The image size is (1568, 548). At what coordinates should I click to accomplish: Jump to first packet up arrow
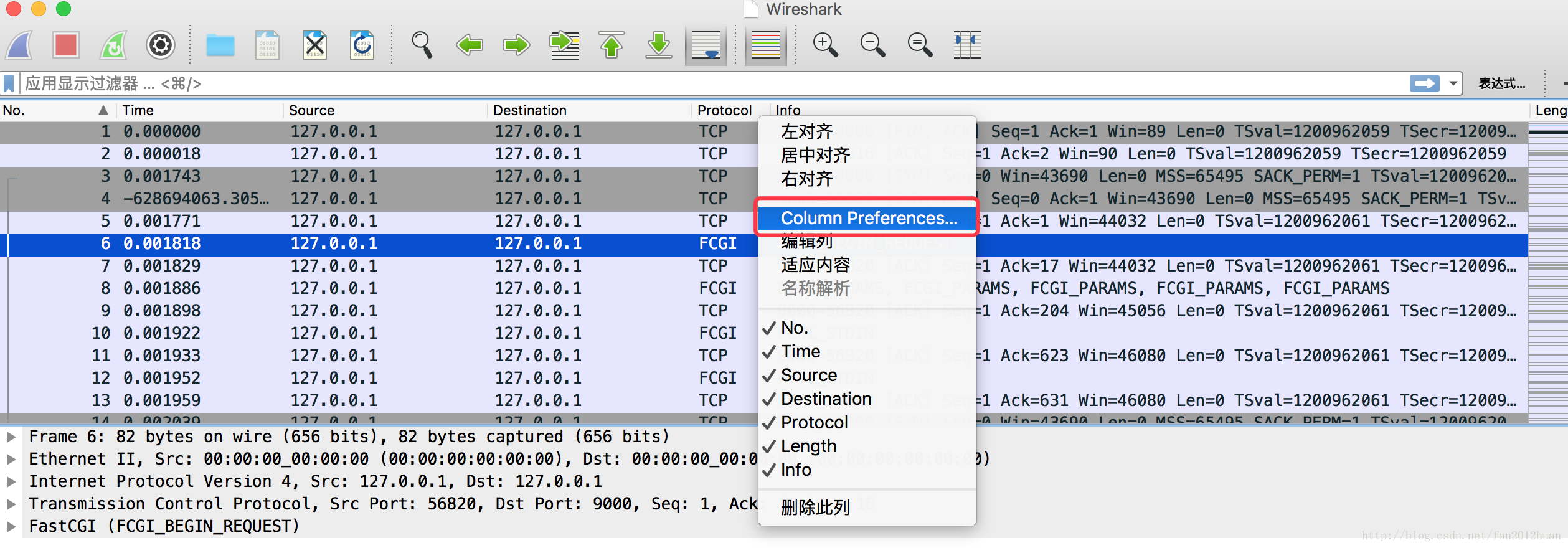tap(612, 45)
